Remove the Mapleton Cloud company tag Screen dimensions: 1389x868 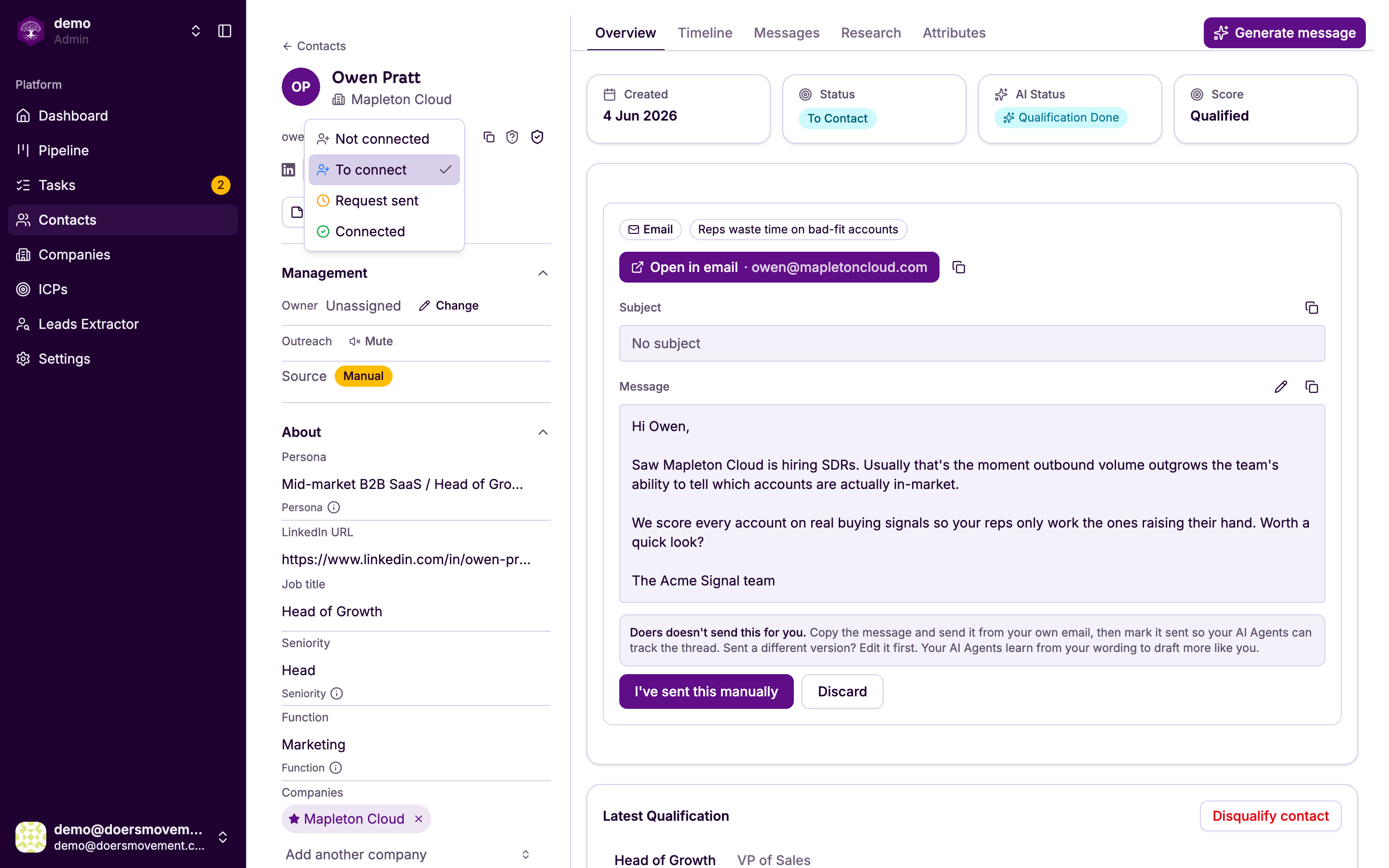[x=419, y=819]
